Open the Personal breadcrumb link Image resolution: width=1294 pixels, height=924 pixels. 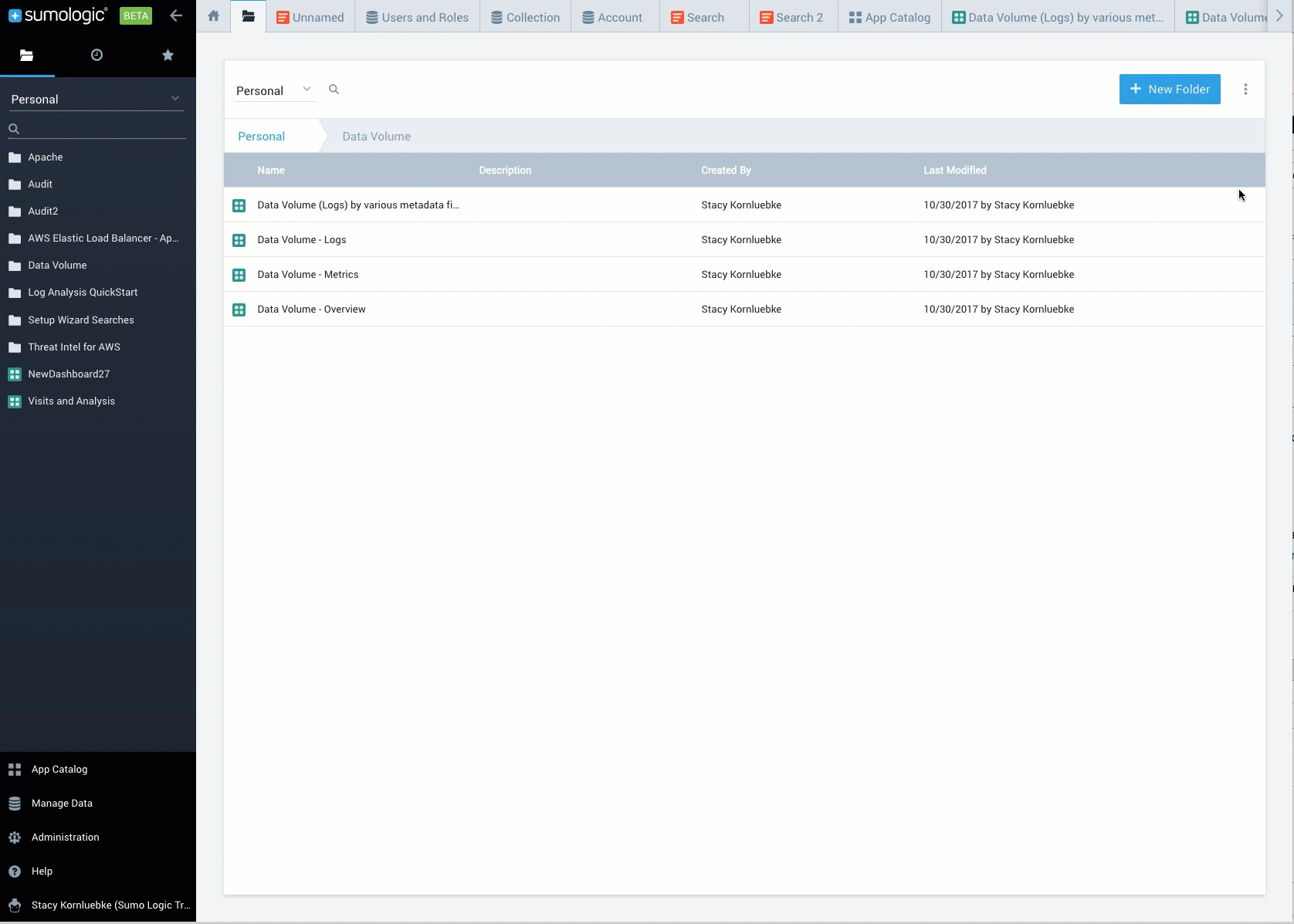261,136
